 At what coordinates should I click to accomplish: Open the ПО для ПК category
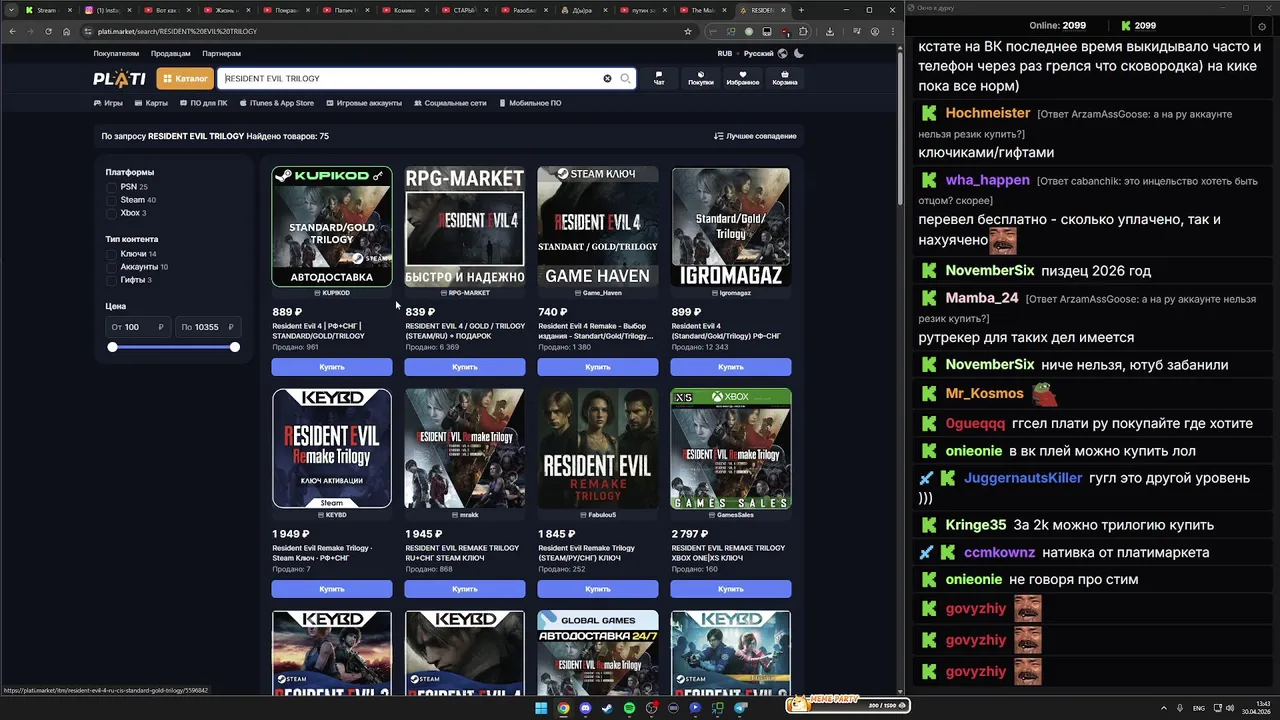(204, 103)
